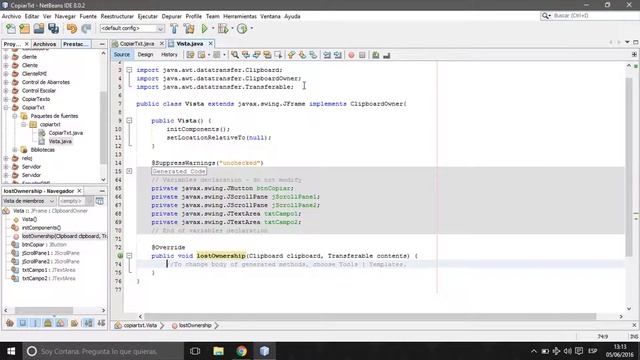The width and height of the screenshot is (640, 360).
Task: Click lostOwnership in the breadcrumb bar
Action: click(x=195, y=325)
